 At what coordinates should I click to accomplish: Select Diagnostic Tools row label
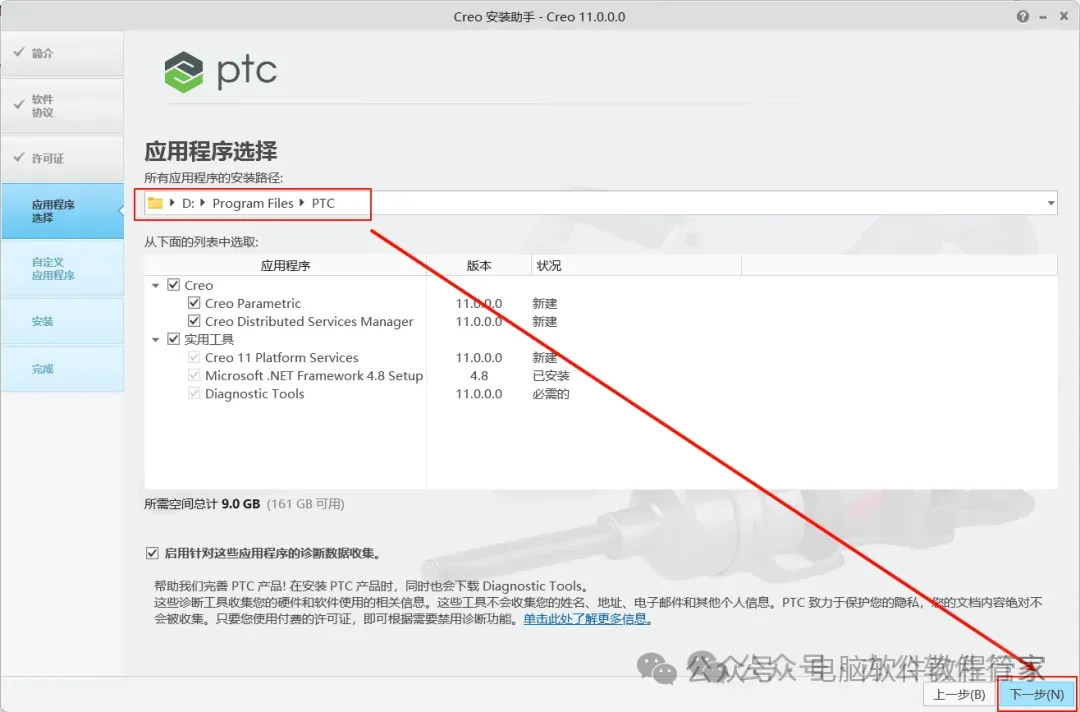click(254, 393)
